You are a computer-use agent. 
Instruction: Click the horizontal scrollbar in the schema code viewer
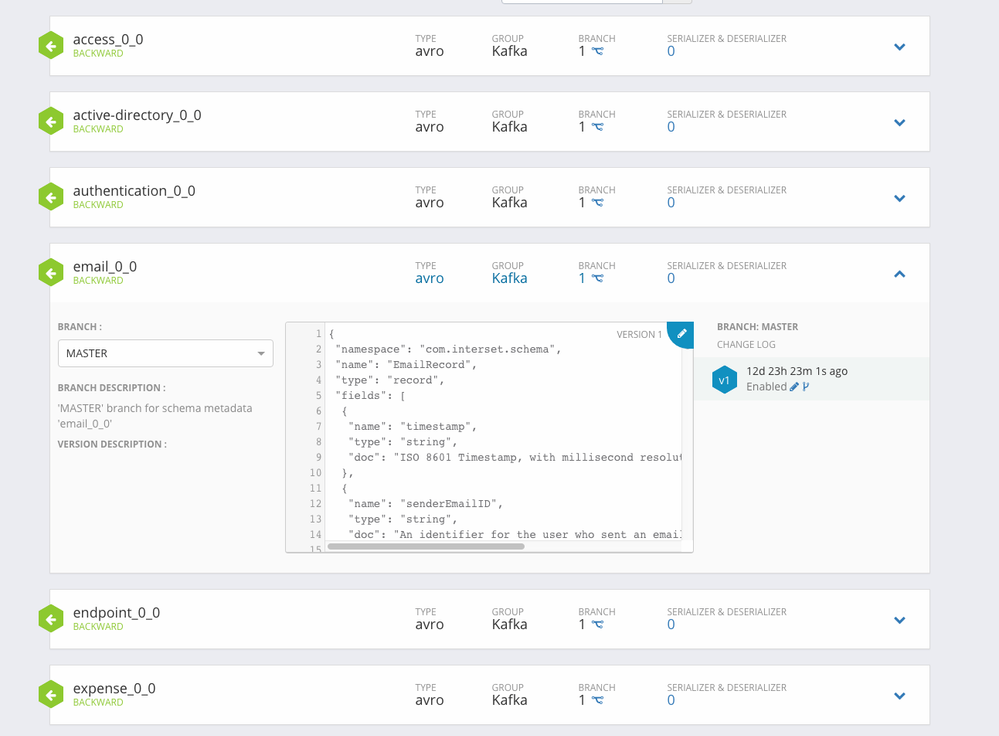426,546
